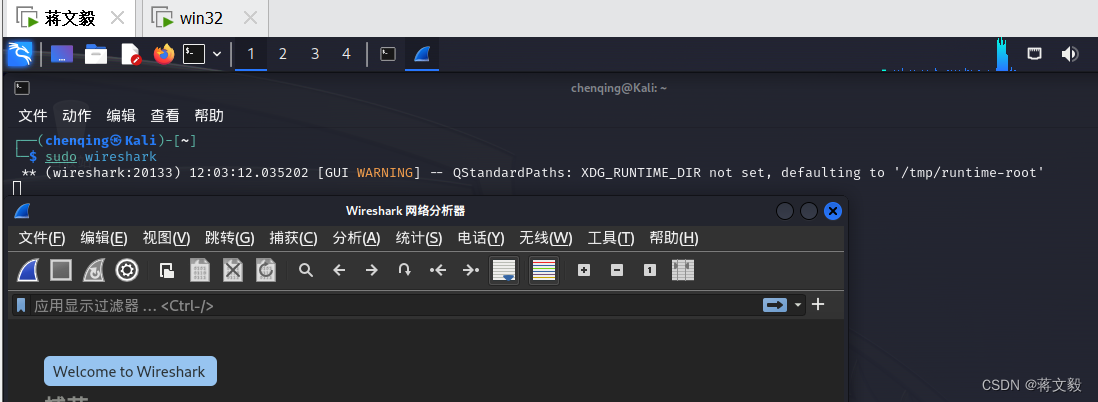This screenshot has height=402, width=1098.
Task: Open network connection tray icon
Action: [x=1034, y=54]
